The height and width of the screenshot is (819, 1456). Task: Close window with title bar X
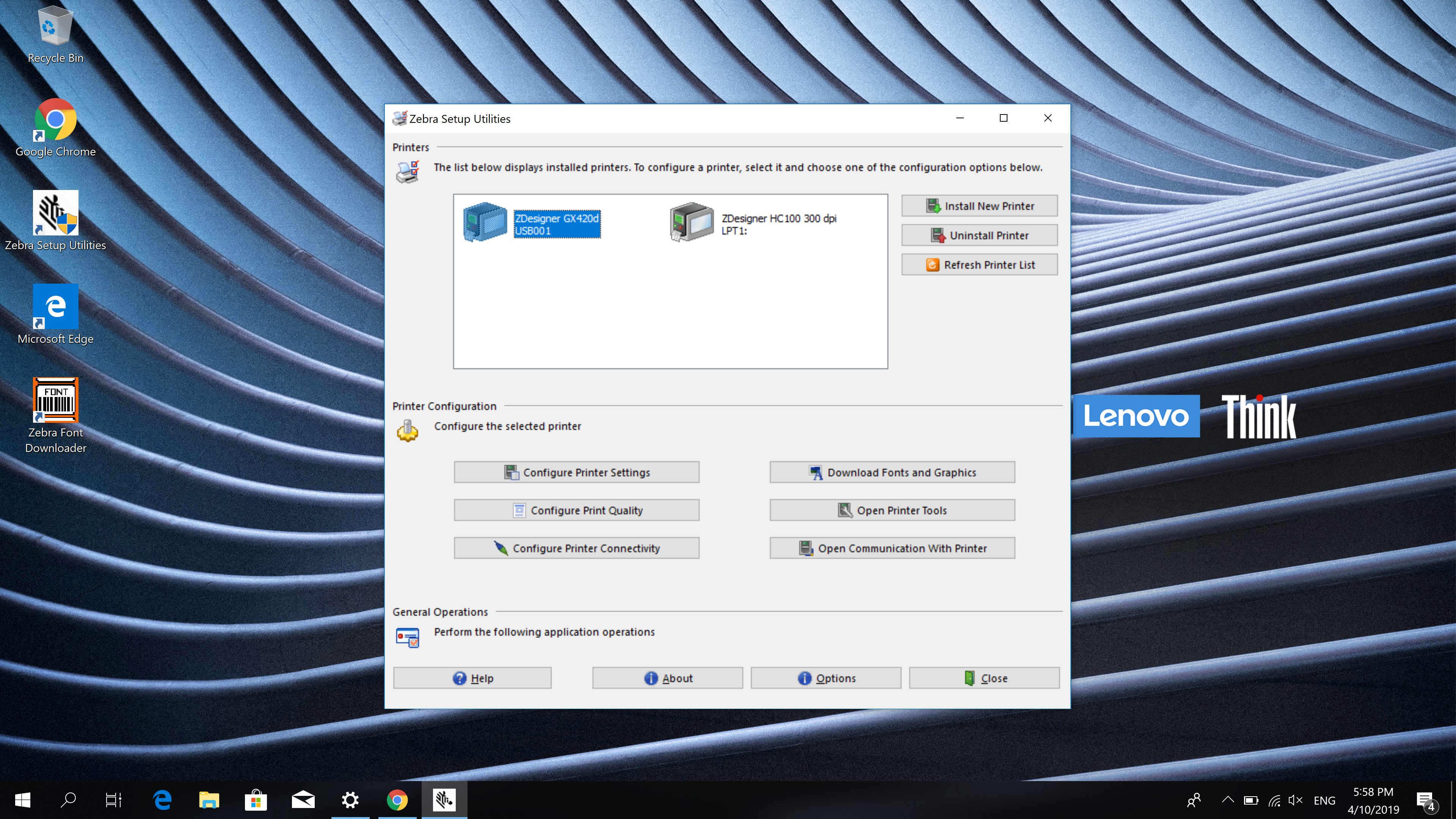pyautogui.click(x=1048, y=118)
